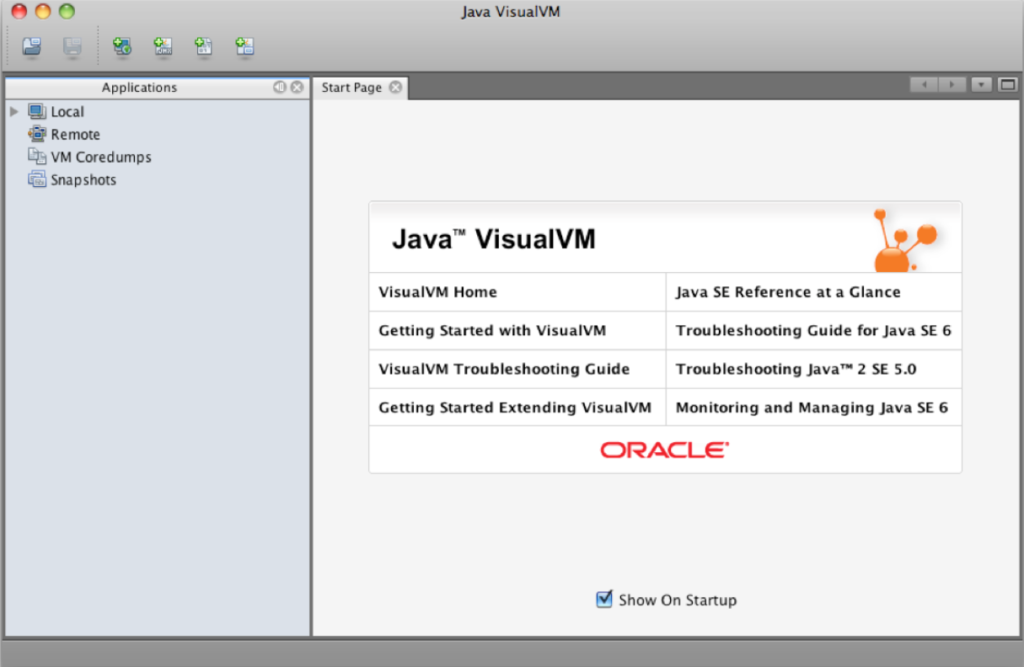Open VisualVM Troubleshooting Guide link
This screenshot has height=667, width=1024.
point(504,369)
